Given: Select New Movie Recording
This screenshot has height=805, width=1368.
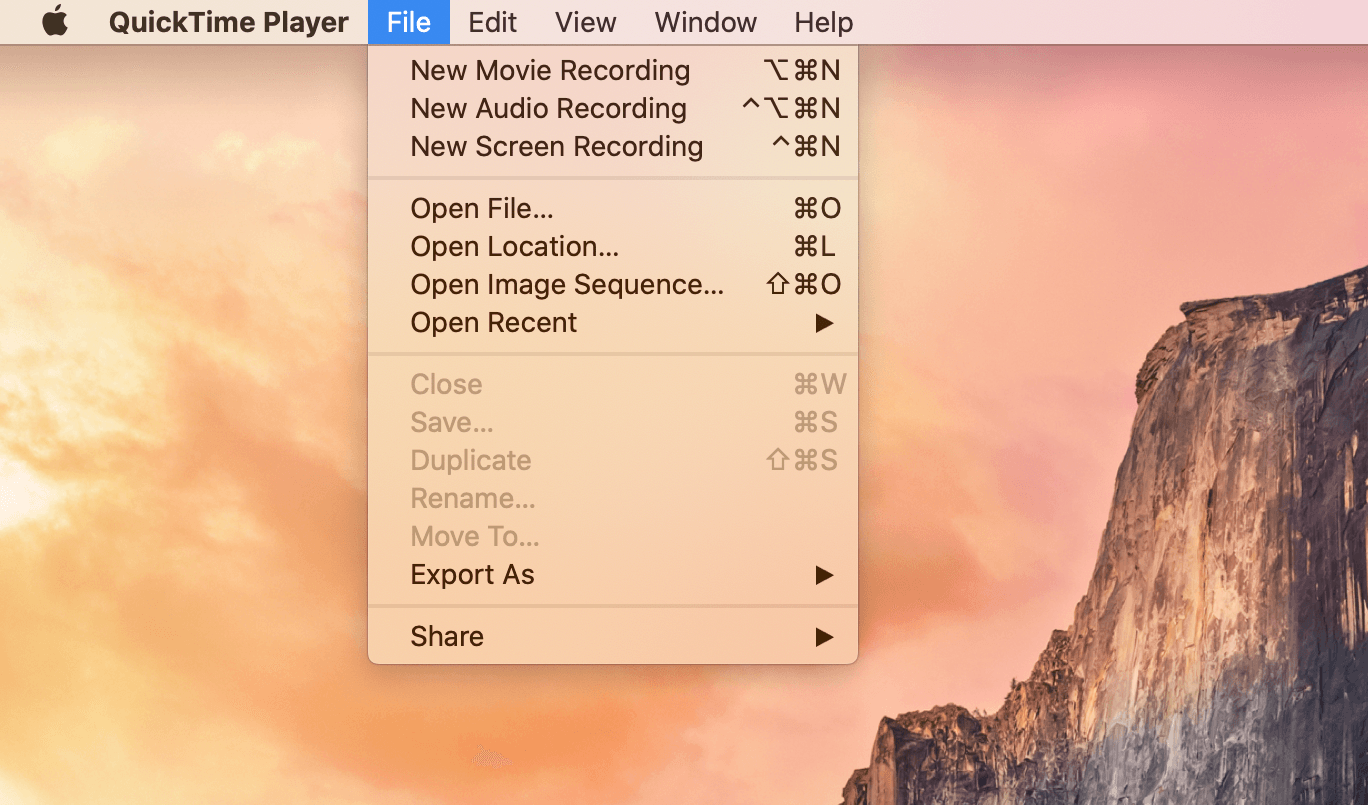Looking at the screenshot, I should click(x=550, y=70).
